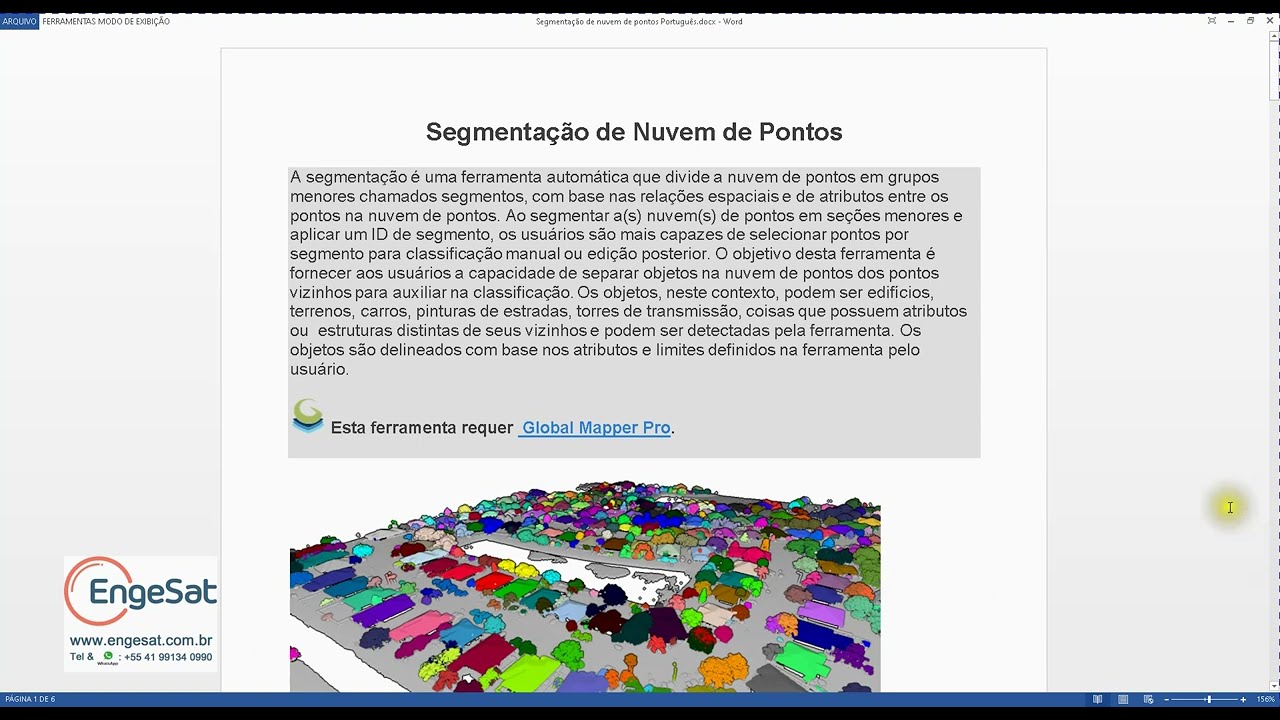Click the vertical scrollbar up arrow
This screenshot has height=720, width=1280.
[x=1273, y=36]
